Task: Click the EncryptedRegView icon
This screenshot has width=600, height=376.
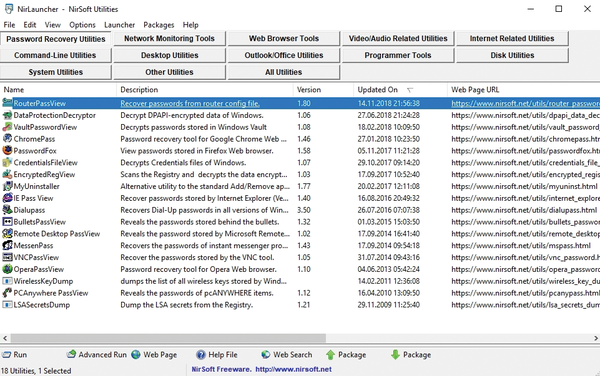Action: [x=7, y=174]
